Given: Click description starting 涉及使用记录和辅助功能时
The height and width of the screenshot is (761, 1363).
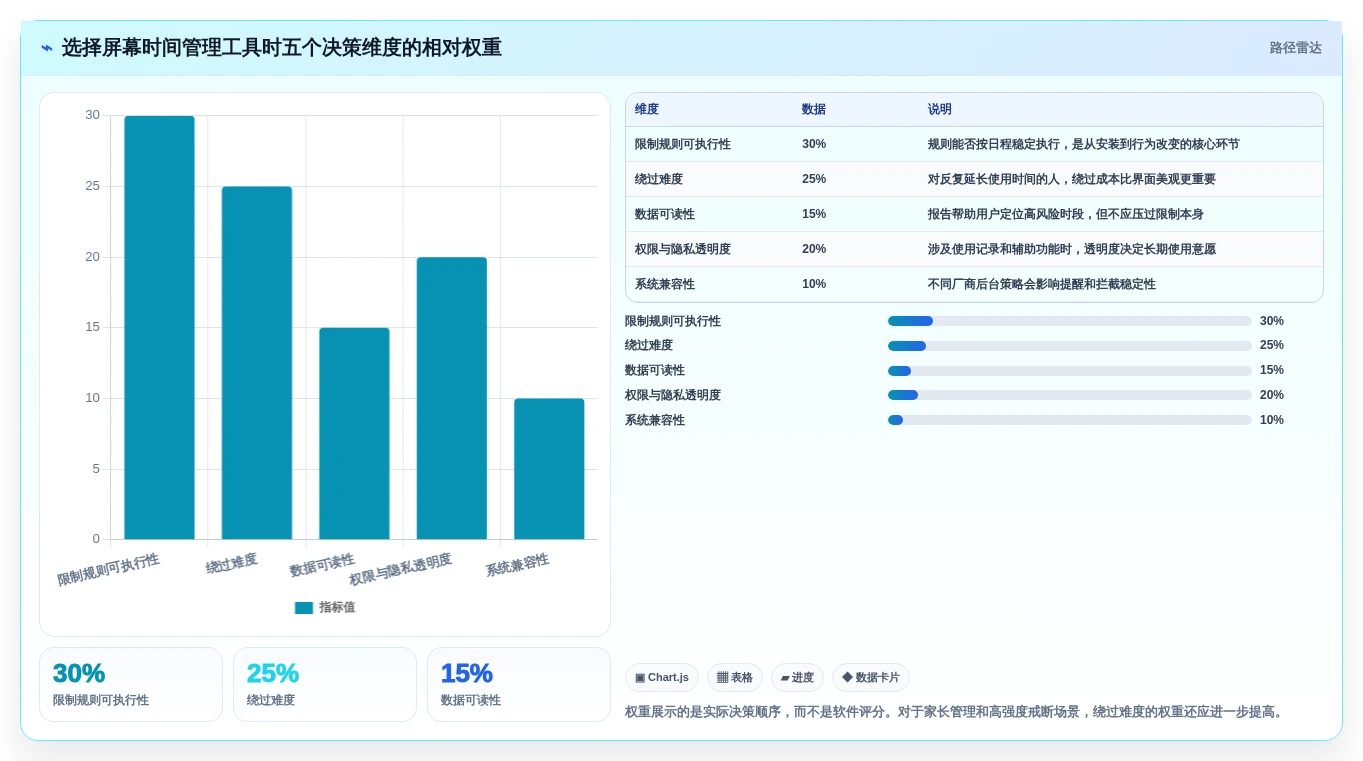Looking at the screenshot, I should [1071, 250].
